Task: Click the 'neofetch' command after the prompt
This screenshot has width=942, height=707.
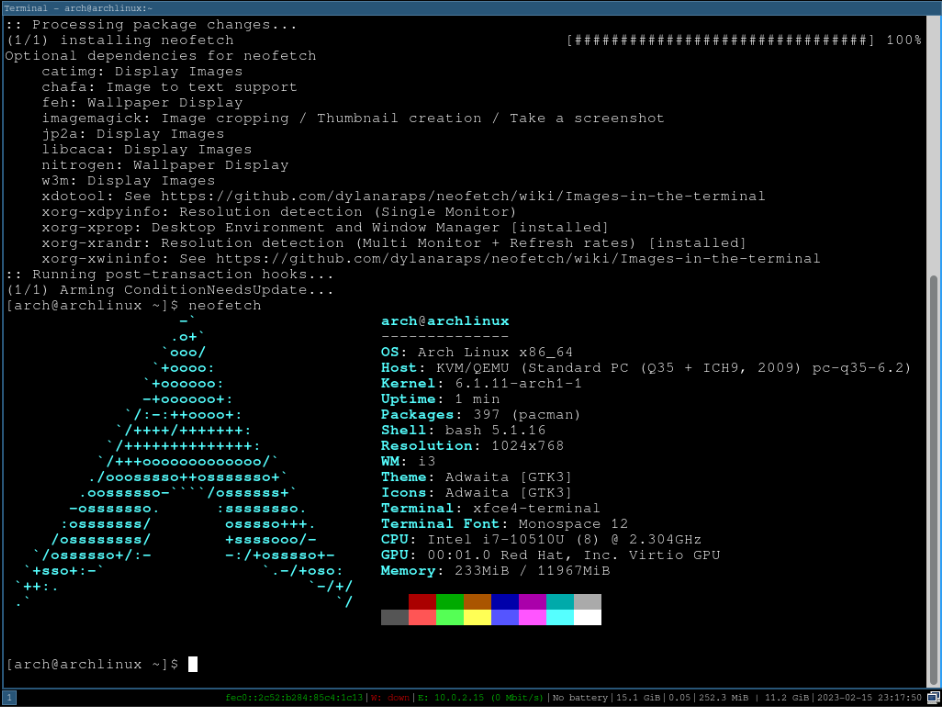Action: (225, 306)
